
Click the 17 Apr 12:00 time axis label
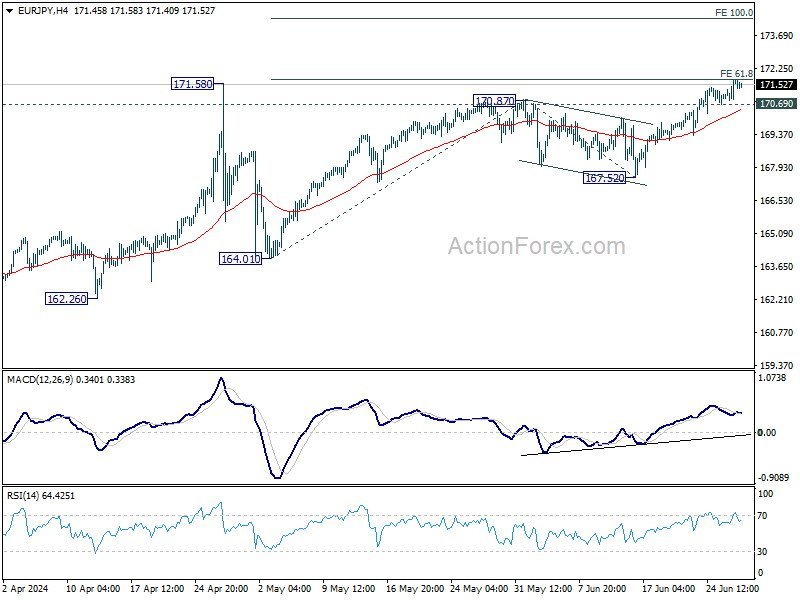157,588
